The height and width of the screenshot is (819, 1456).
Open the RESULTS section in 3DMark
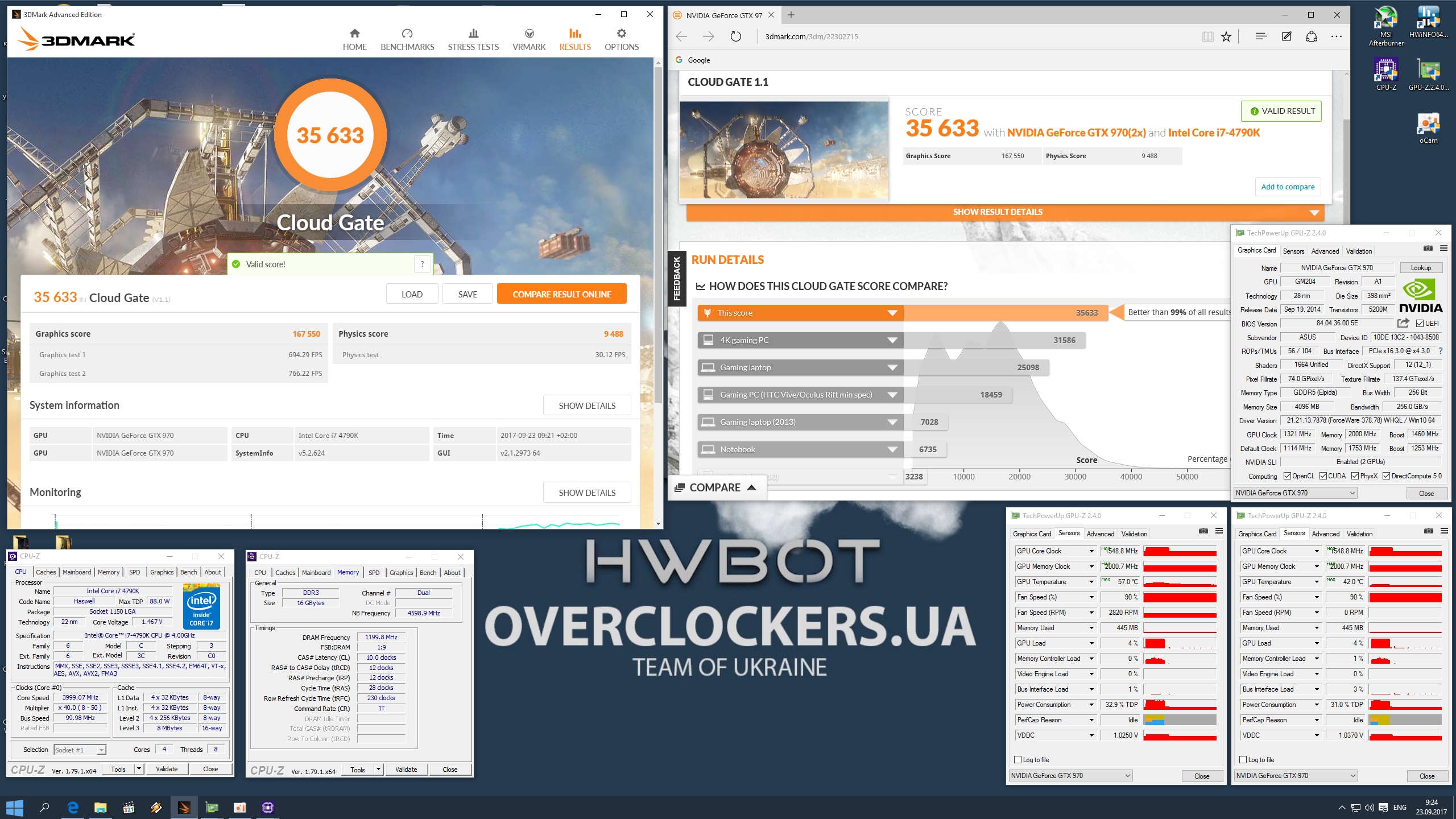(575, 40)
